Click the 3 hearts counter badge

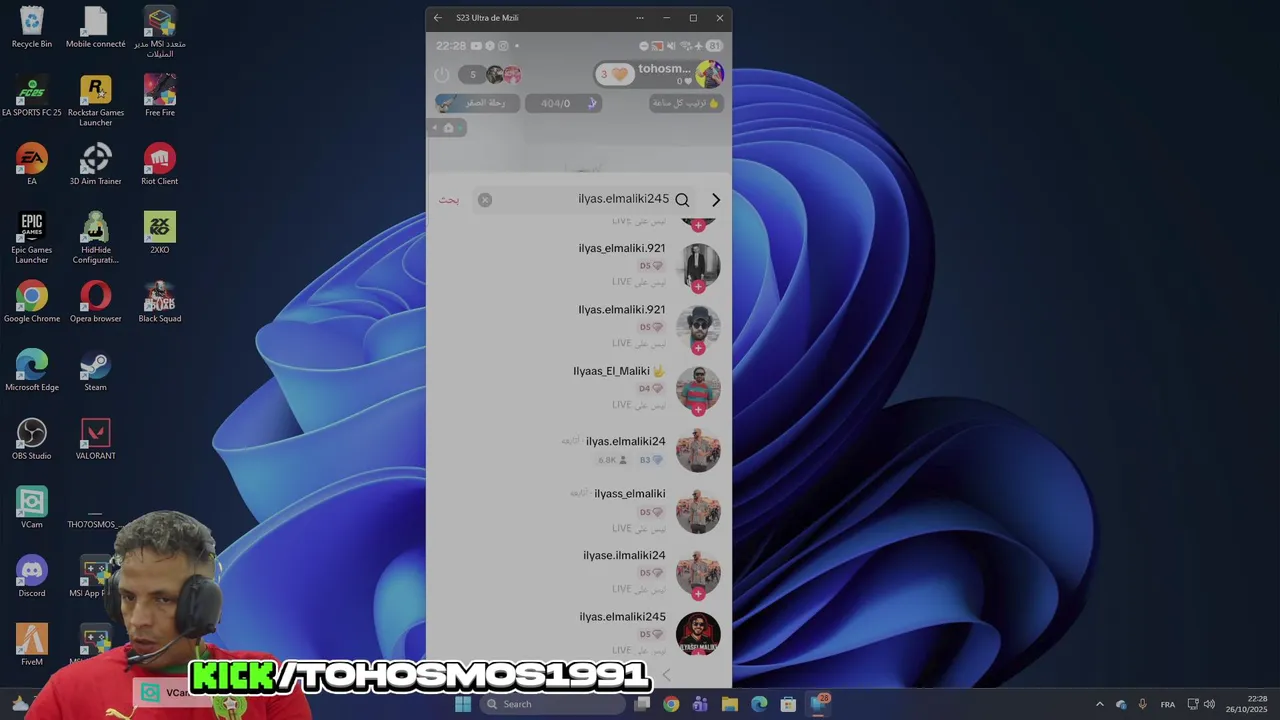[614, 75]
